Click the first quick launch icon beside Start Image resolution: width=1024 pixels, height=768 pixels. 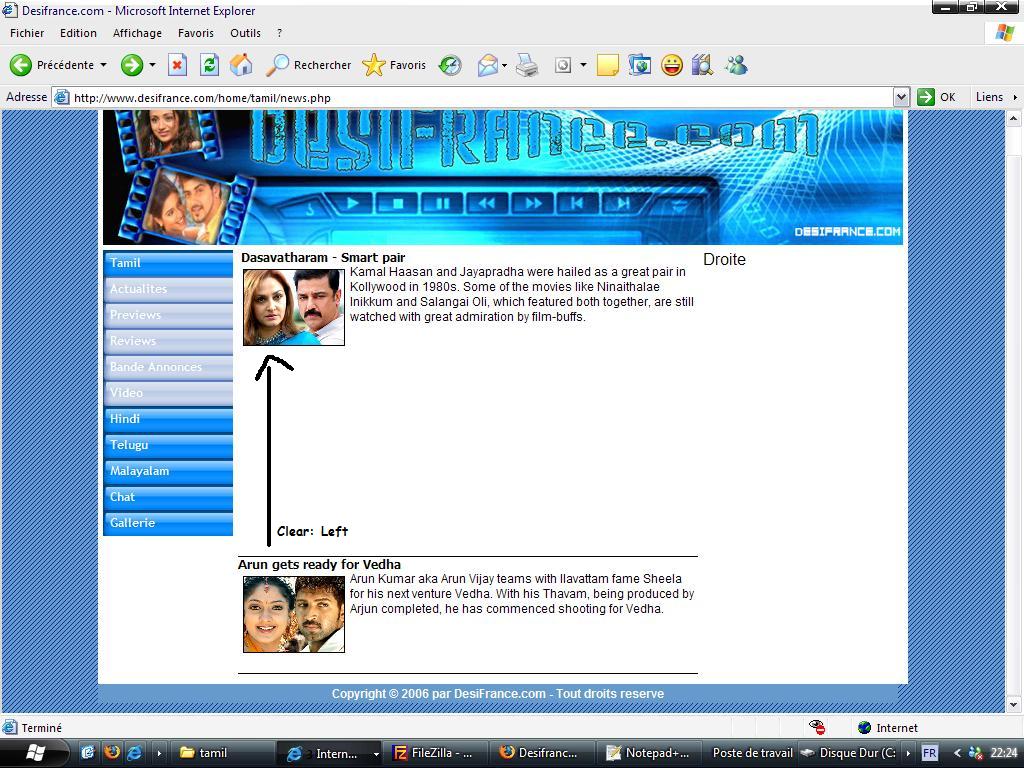(x=88, y=752)
